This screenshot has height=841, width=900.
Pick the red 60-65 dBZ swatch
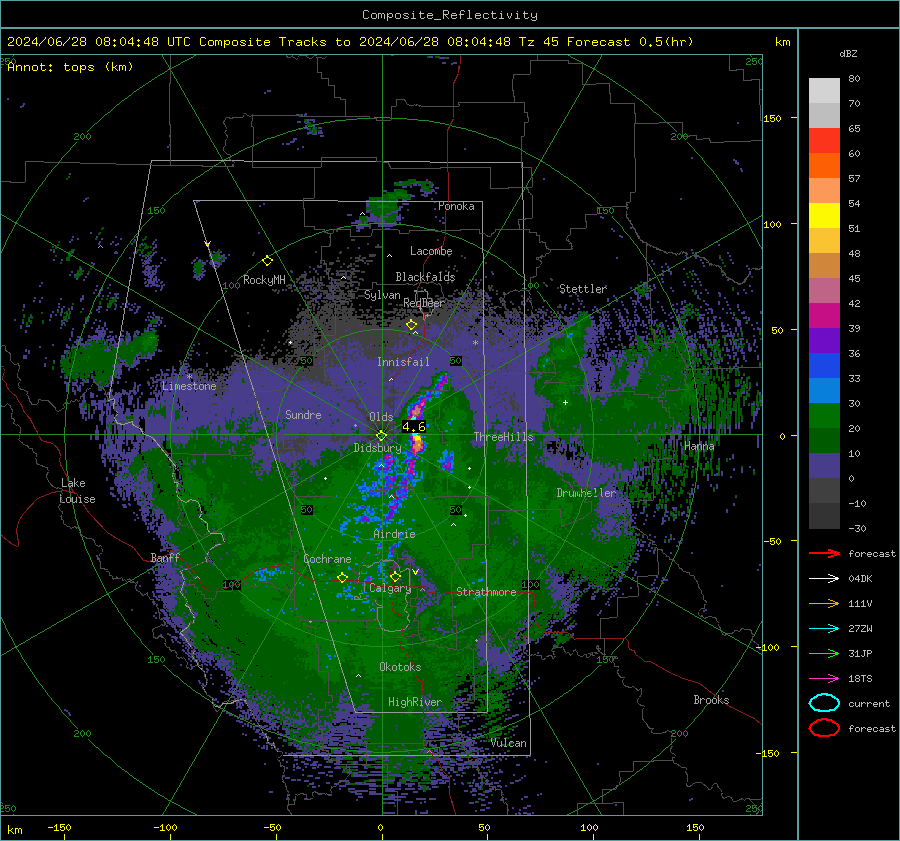[824, 141]
